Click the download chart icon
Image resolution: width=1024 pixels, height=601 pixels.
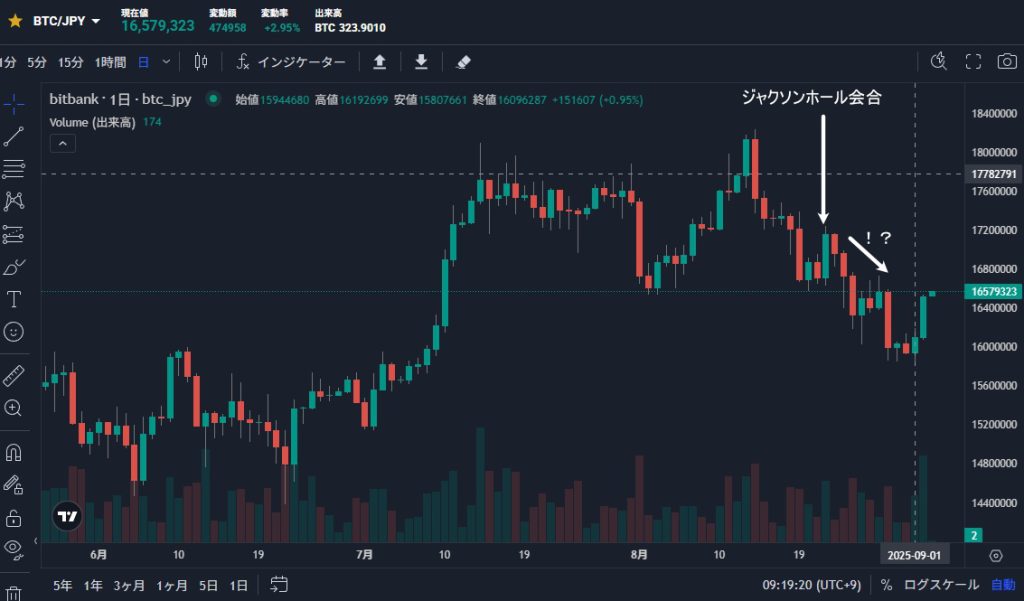[x=421, y=62]
